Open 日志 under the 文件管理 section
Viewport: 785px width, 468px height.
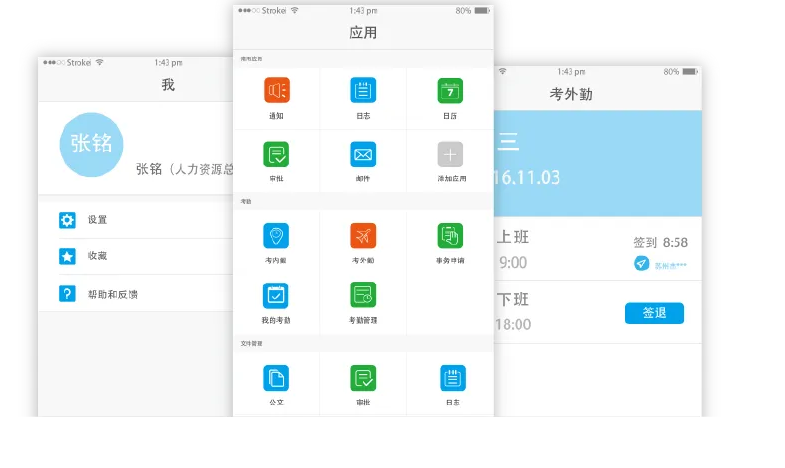click(452, 378)
